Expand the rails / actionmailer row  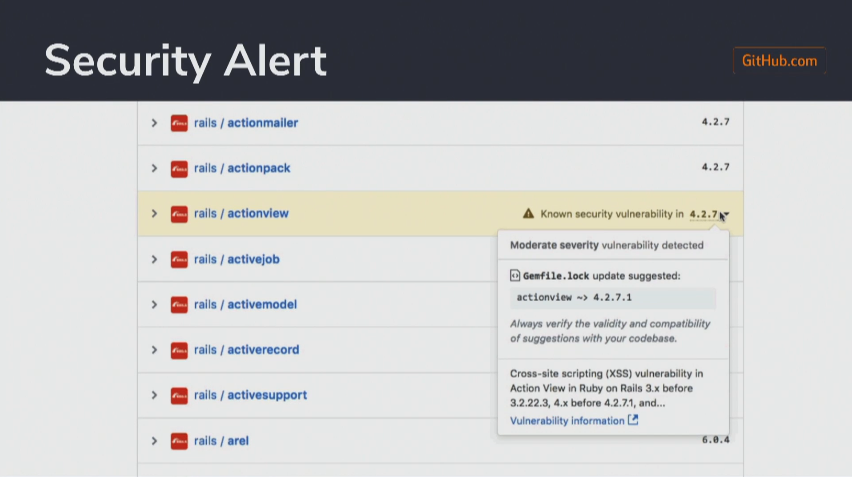(154, 123)
